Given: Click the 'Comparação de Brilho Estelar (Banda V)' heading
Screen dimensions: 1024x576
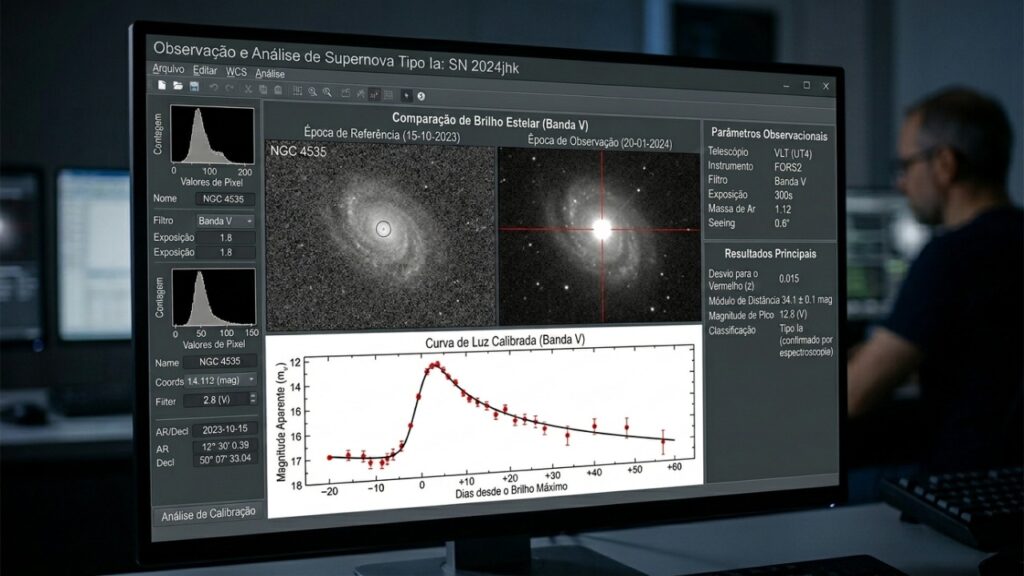Looking at the screenshot, I should click(490, 121).
